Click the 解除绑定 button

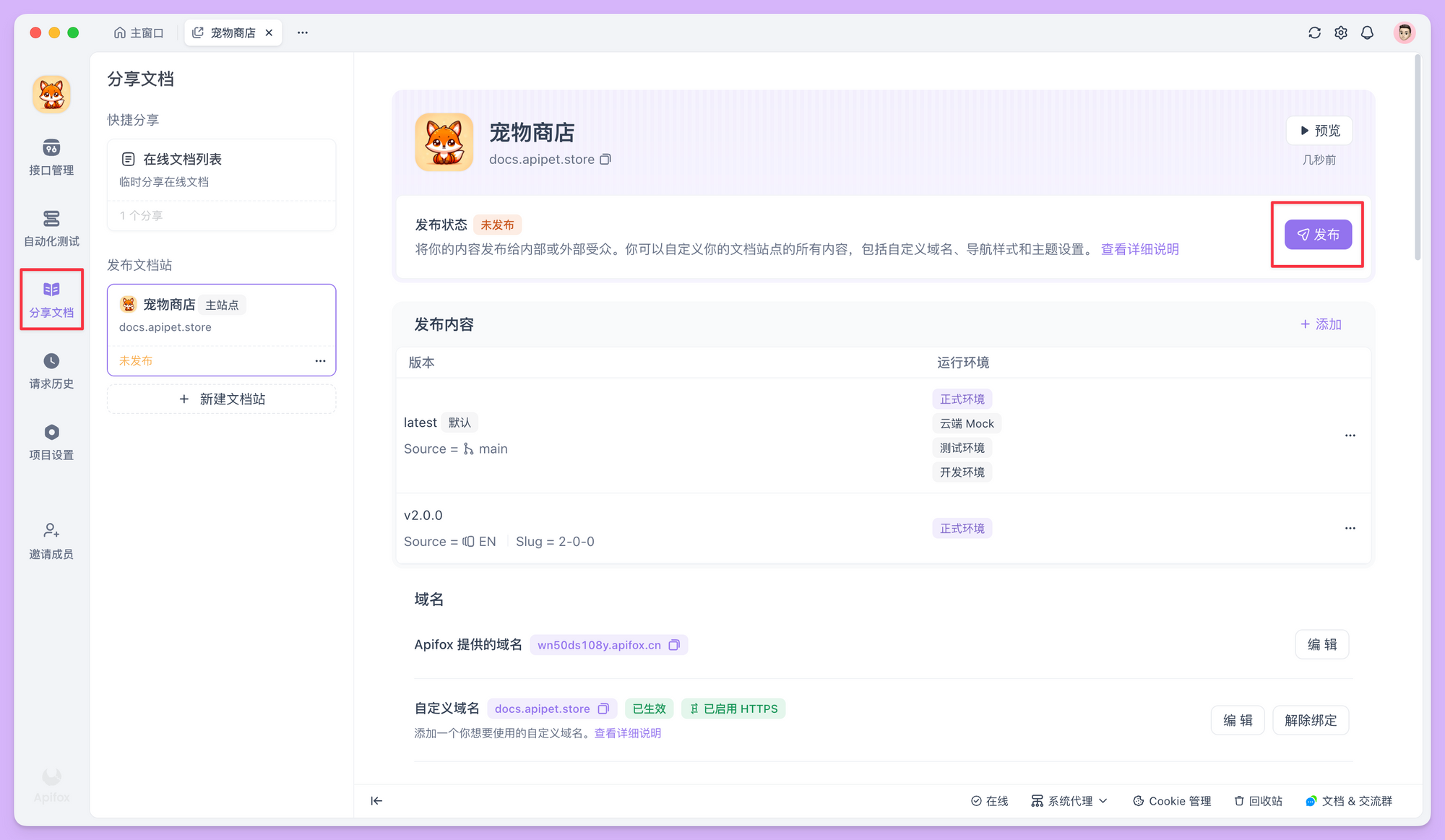point(1311,720)
